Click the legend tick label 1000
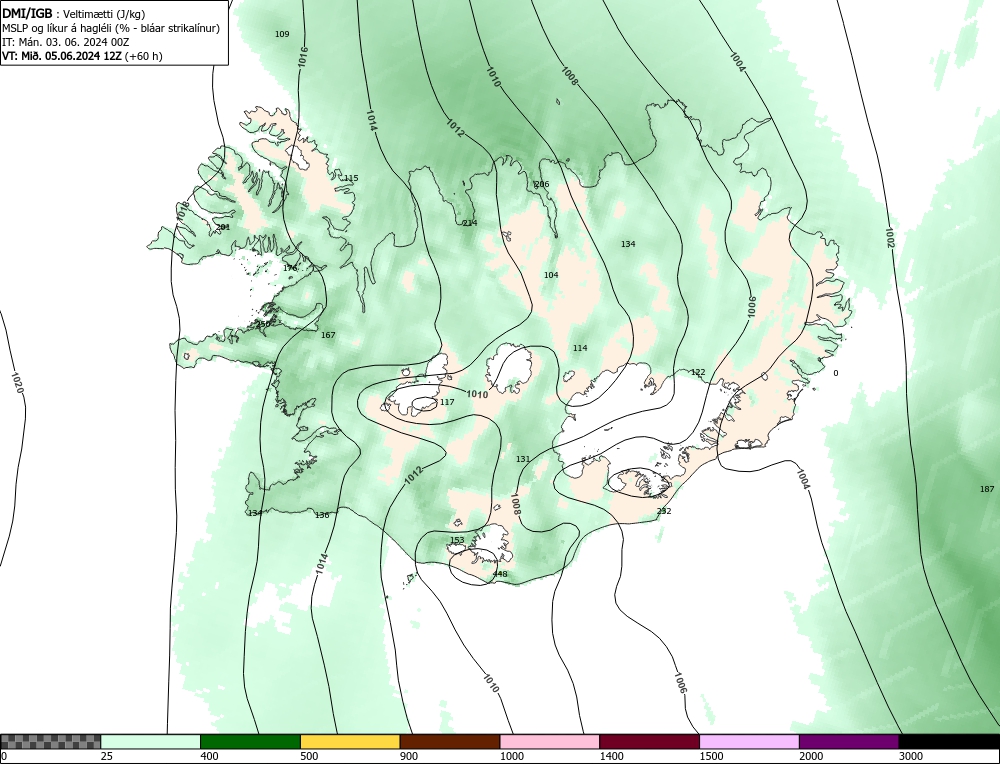This screenshot has width=1000, height=764. tap(511, 756)
